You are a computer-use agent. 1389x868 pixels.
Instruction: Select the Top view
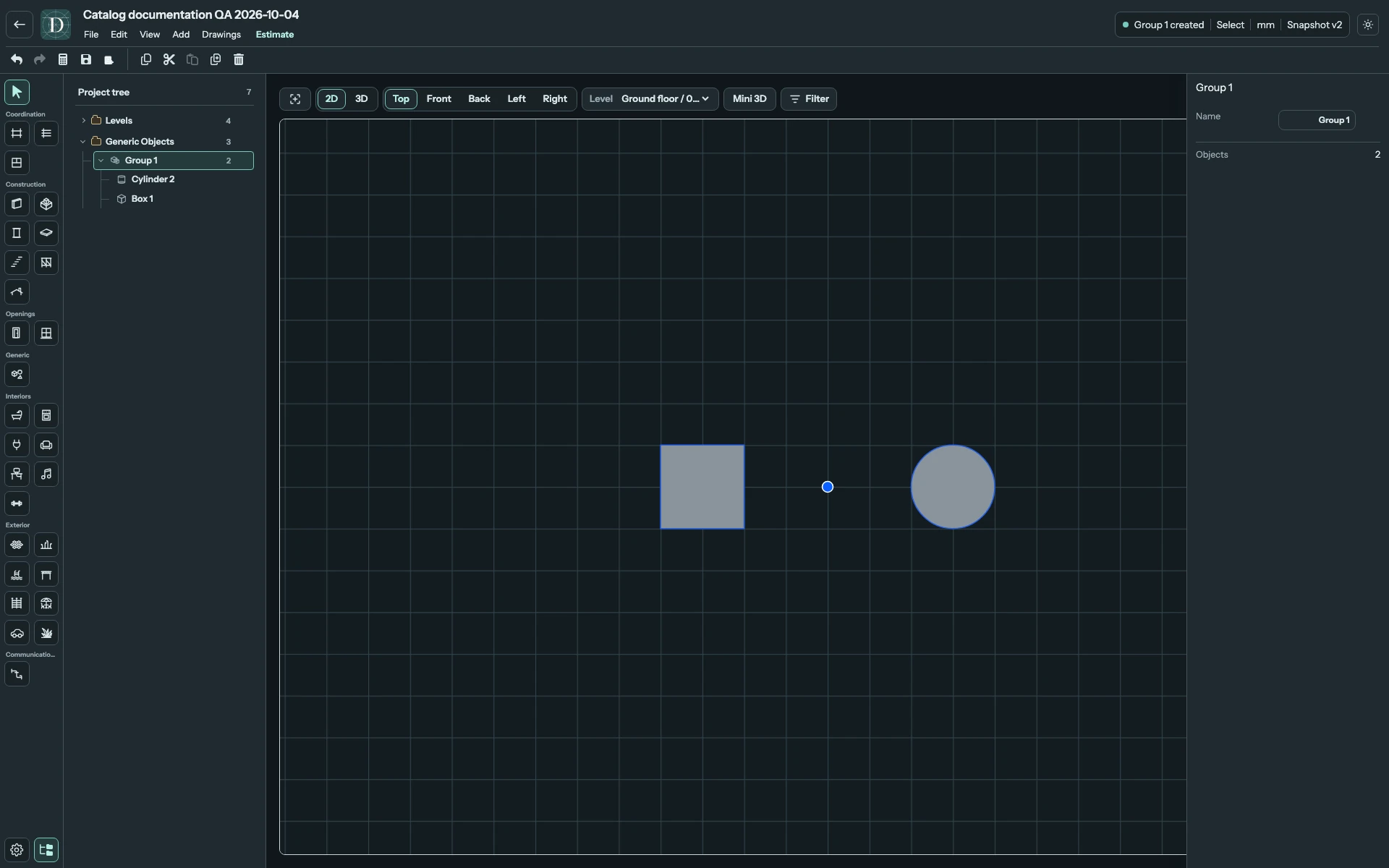pyautogui.click(x=401, y=99)
